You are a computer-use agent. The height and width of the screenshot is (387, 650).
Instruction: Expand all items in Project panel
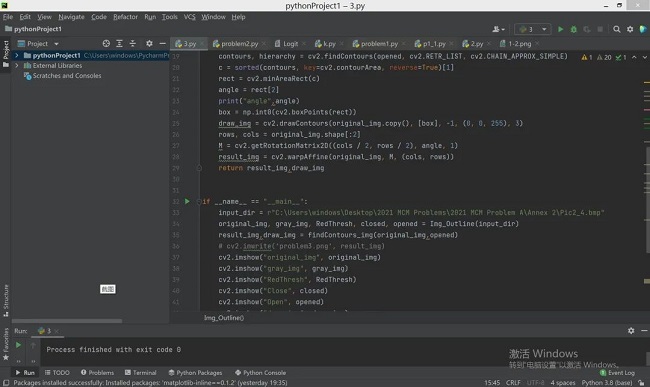coord(119,44)
